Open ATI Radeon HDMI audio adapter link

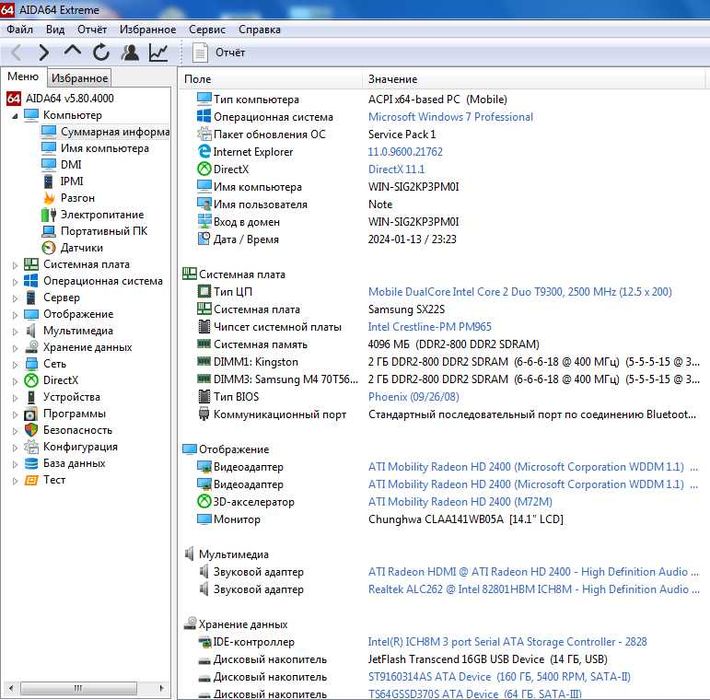(533, 572)
